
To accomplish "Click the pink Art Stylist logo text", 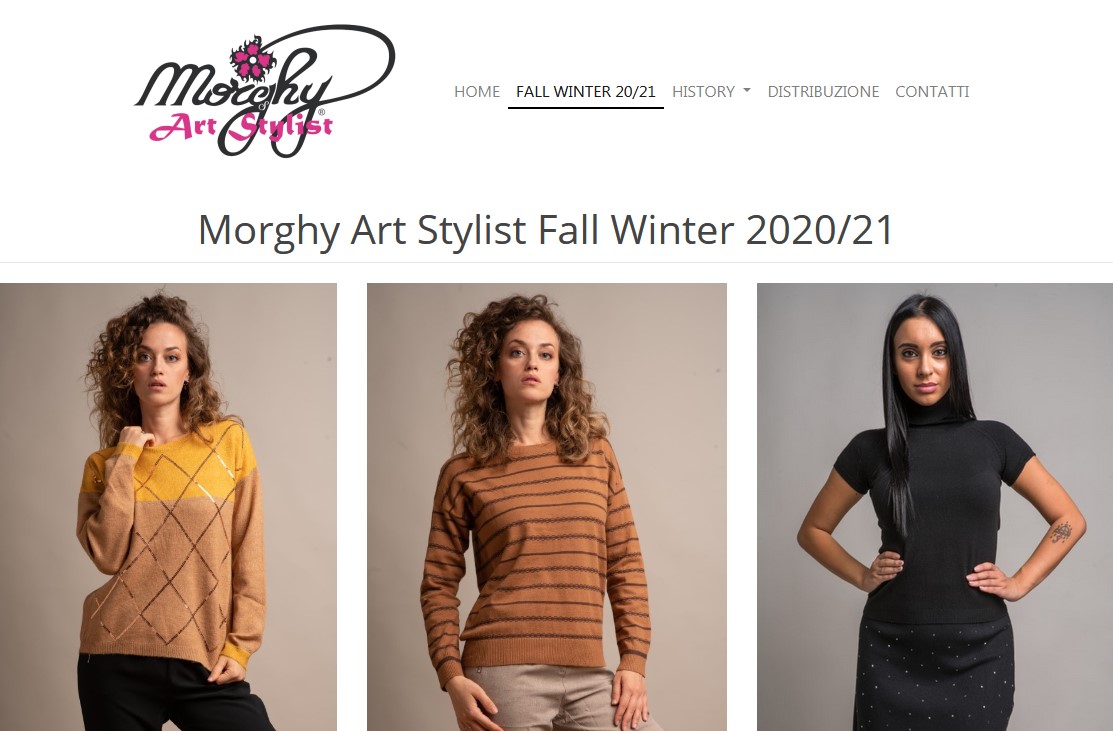I will (x=241, y=128).
